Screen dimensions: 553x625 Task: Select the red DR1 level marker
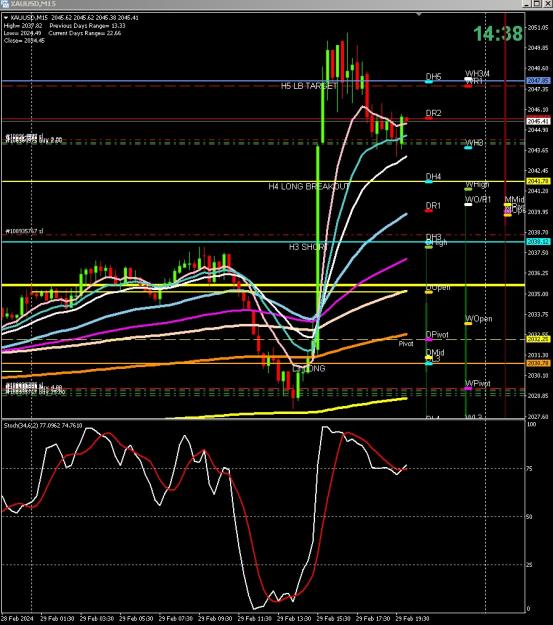[429, 210]
